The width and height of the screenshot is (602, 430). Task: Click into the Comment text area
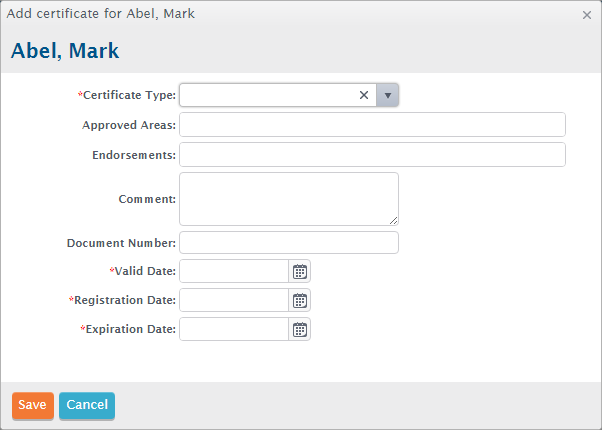(289, 199)
